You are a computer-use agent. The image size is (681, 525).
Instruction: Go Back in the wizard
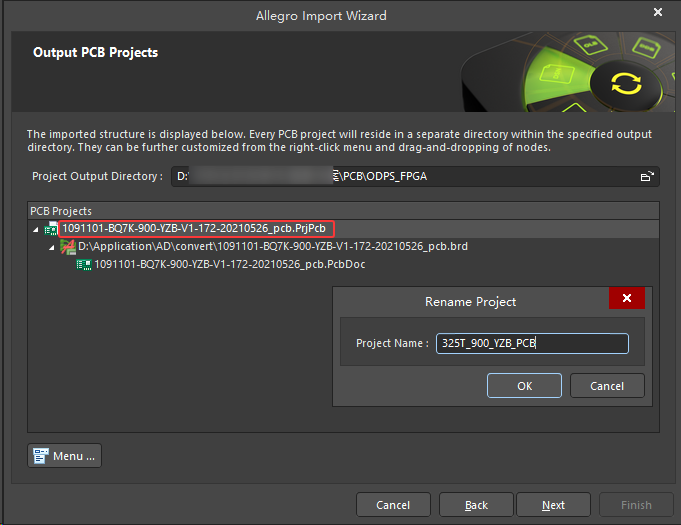click(476, 505)
